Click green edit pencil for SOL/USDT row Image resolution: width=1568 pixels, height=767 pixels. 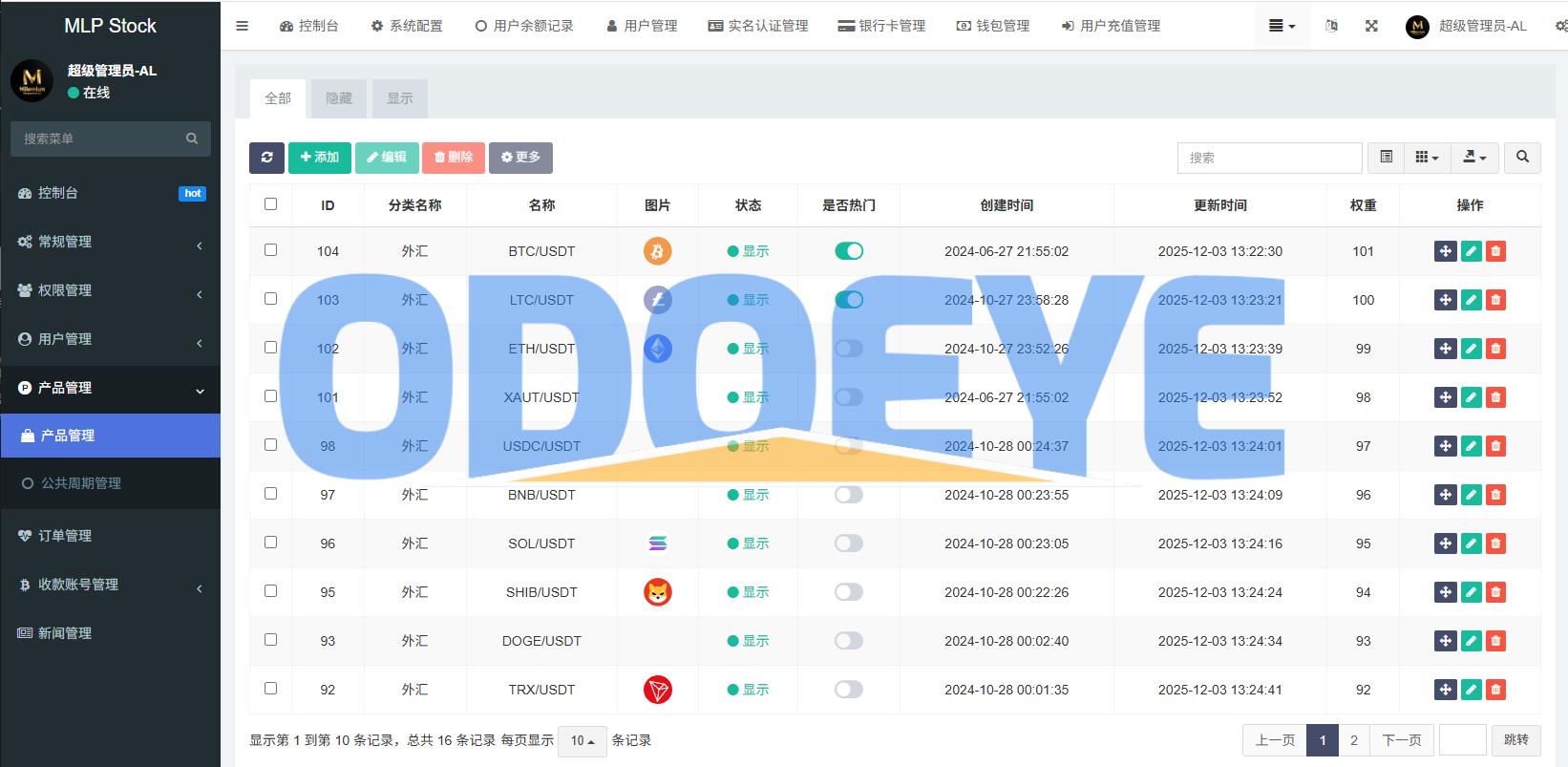point(1471,543)
